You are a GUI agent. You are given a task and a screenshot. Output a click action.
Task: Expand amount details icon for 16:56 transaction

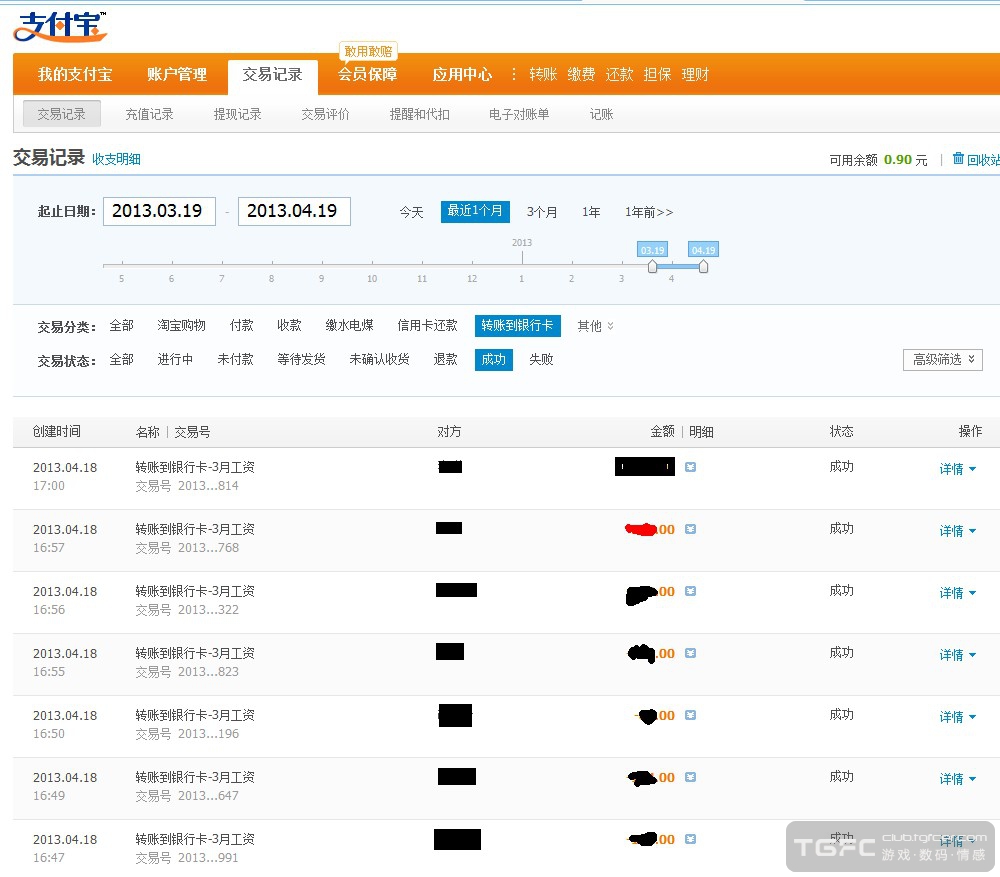(x=690, y=591)
